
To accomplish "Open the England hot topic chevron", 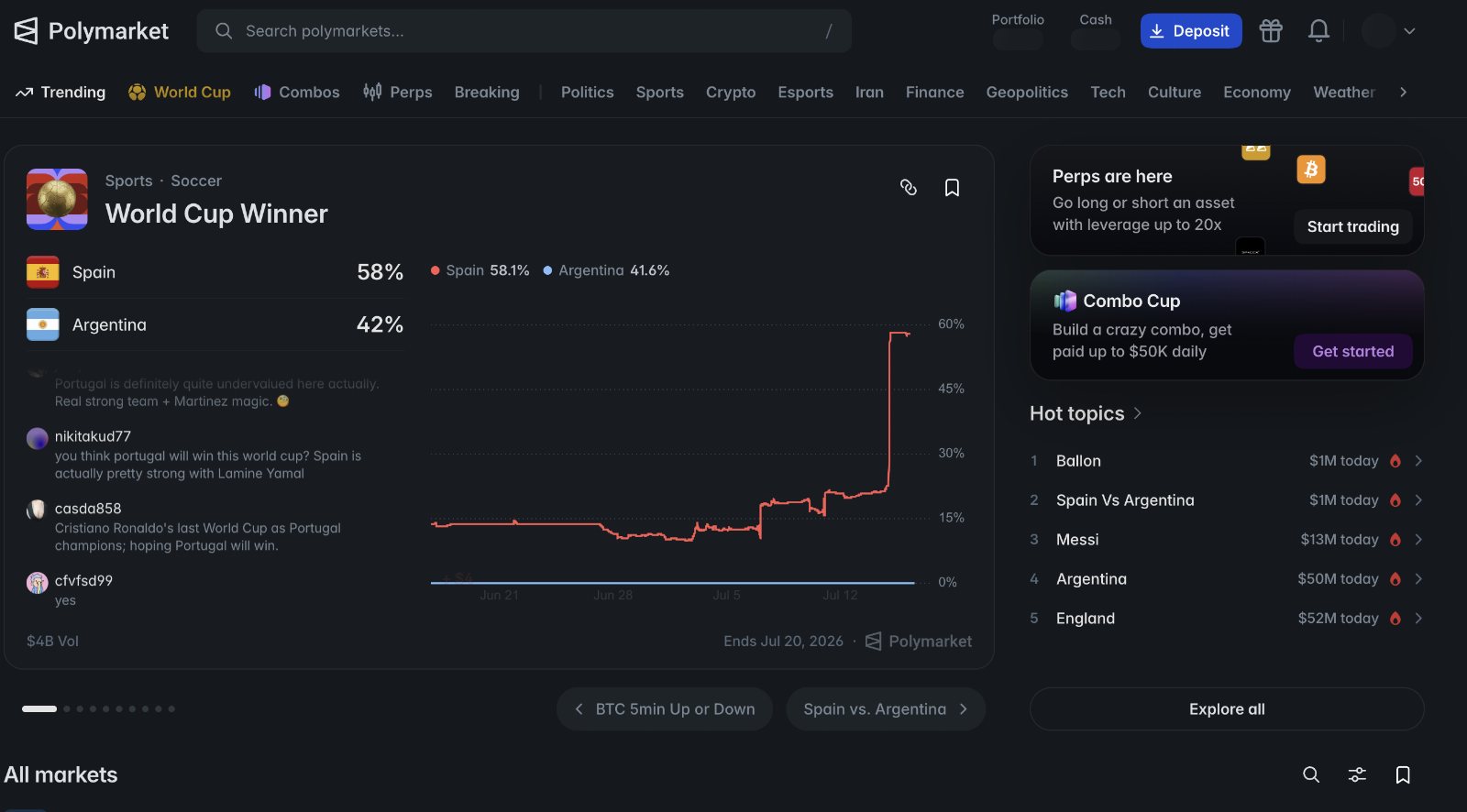I will click(x=1418, y=619).
